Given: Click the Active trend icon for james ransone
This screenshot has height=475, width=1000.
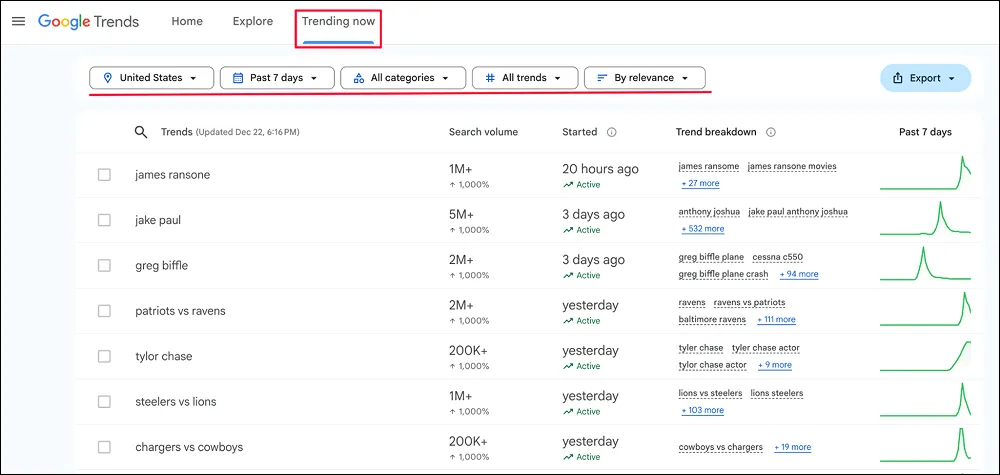Looking at the screenshot, I should tap(568, 185).
